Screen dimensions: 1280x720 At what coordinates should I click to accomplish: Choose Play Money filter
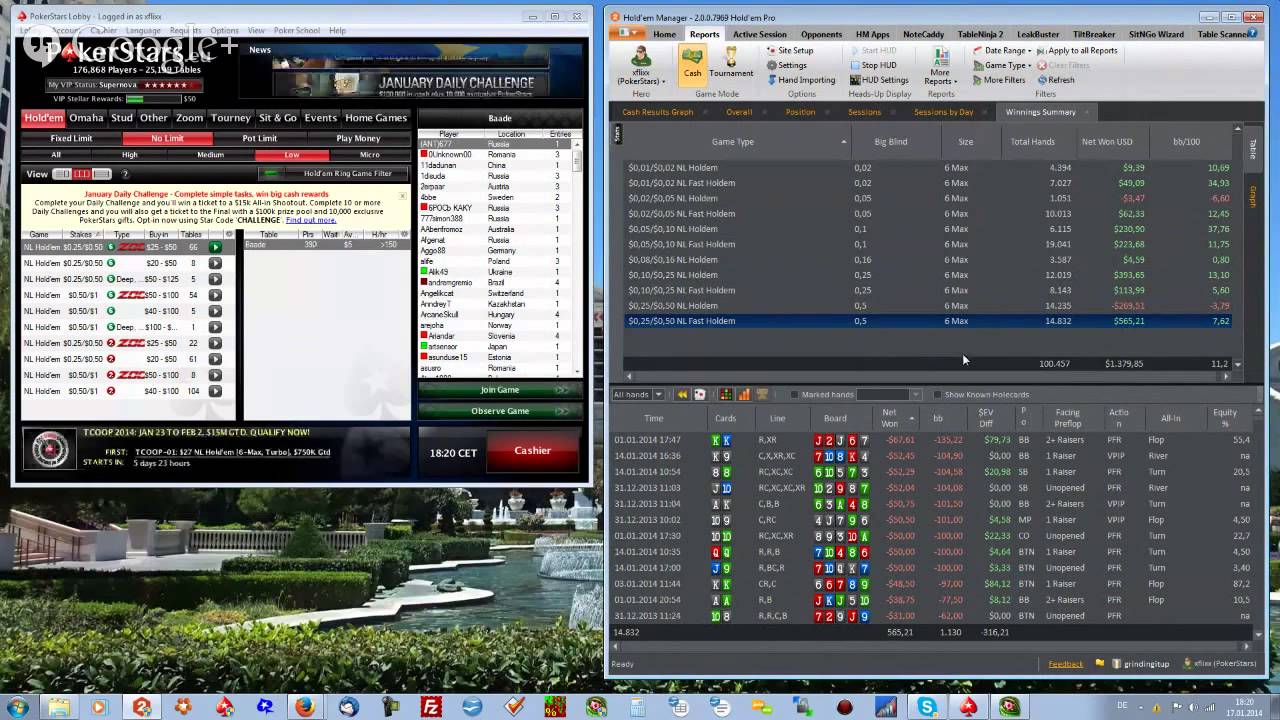pyautogui.click(x=358, y=139)
